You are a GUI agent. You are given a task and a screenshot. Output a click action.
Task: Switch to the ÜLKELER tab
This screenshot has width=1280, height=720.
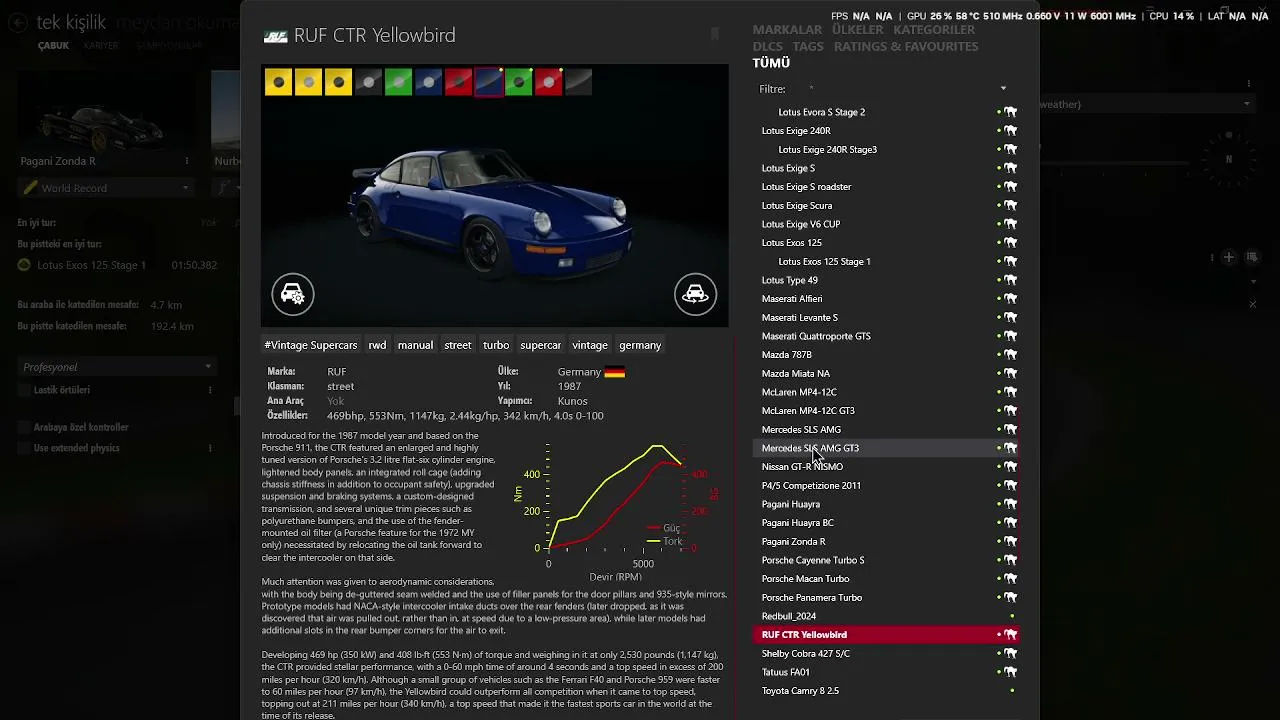click(858, 30)
